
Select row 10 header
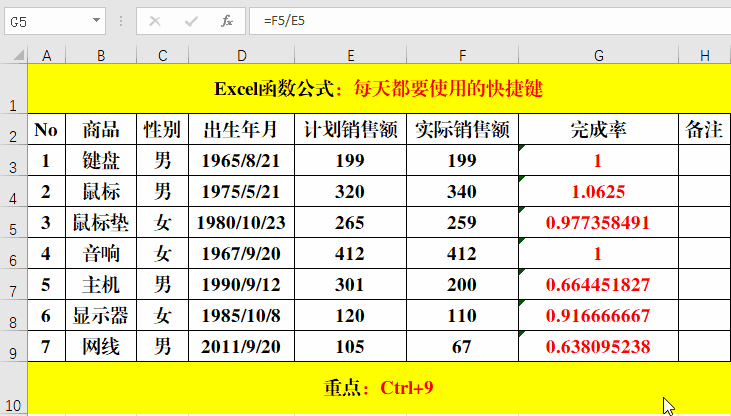pos(14,388)
